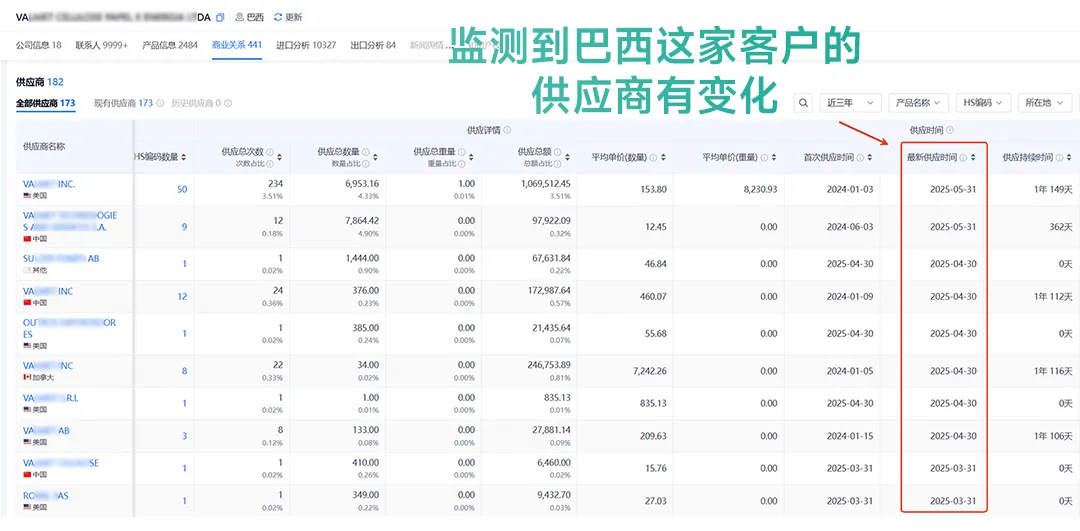Sort by HS编码数量 column arrows
The height and width of the screenshot is (531, 1080).
point(184,157)
